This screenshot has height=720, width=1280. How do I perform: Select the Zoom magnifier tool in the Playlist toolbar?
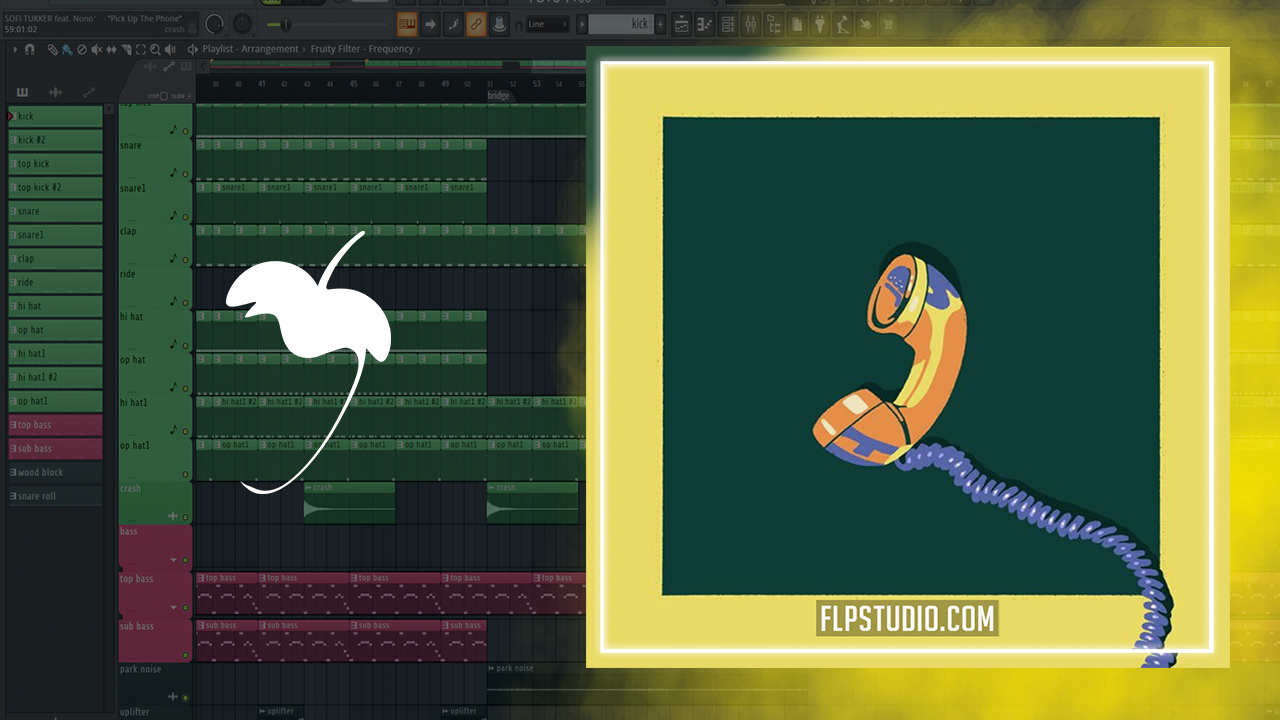(155, 49)
